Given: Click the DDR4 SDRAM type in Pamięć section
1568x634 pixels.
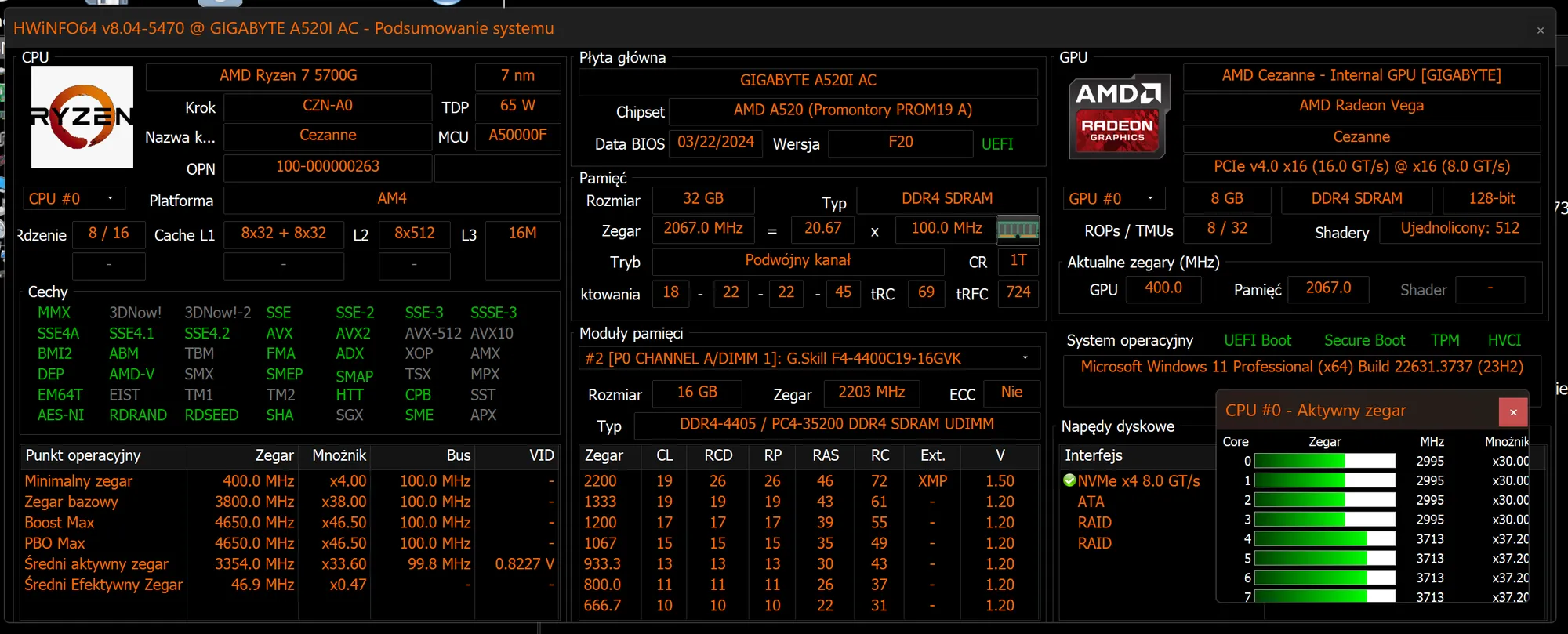Looking at the screenshot, I should point(947,199).
